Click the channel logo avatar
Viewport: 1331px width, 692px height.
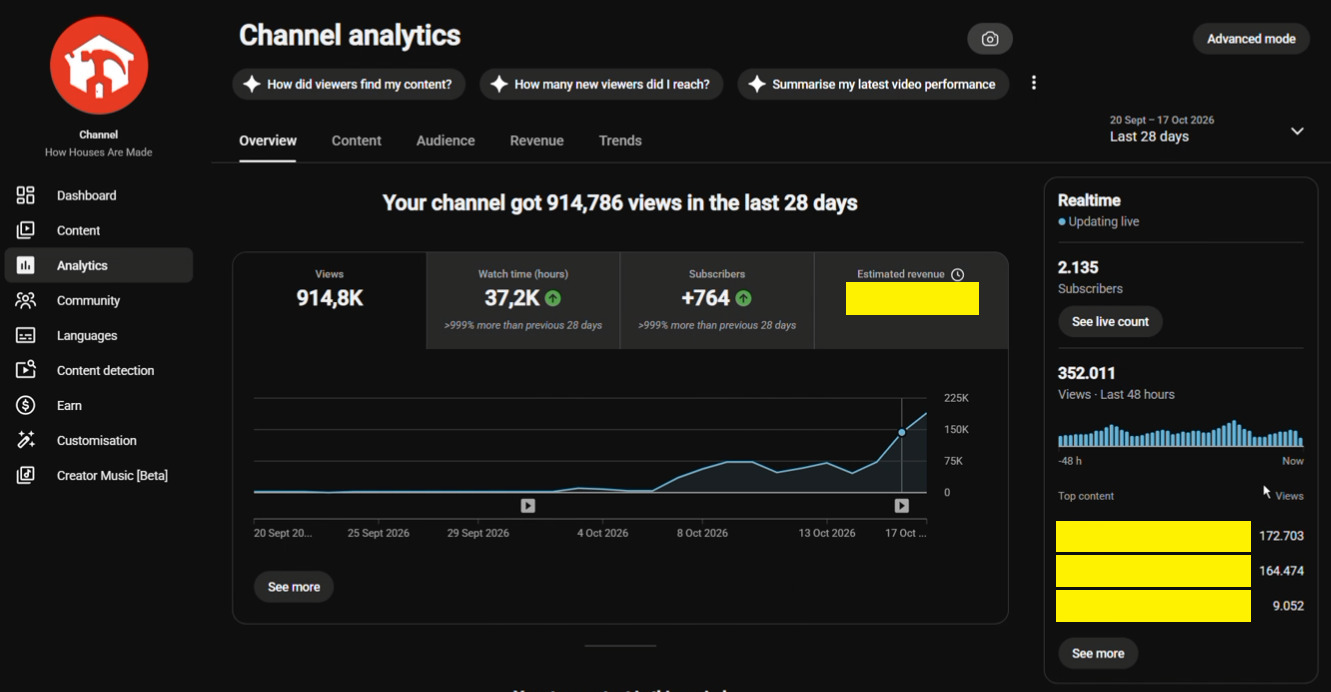[99, 65]
